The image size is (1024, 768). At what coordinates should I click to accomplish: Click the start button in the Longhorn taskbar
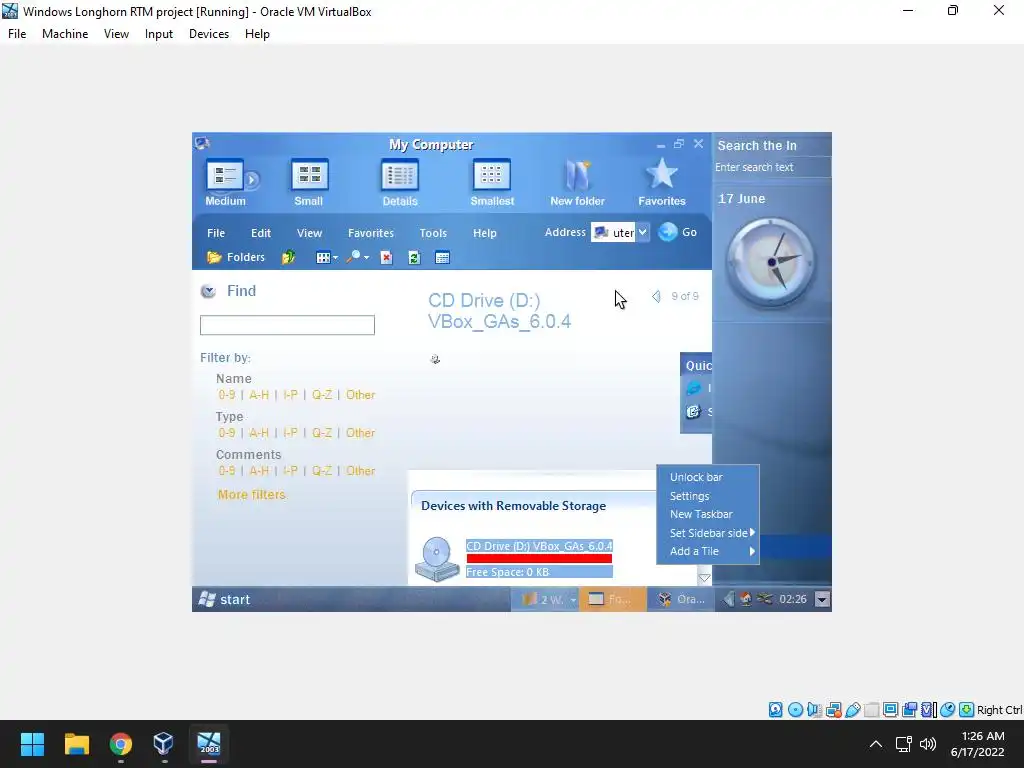(x=224, y=600)
